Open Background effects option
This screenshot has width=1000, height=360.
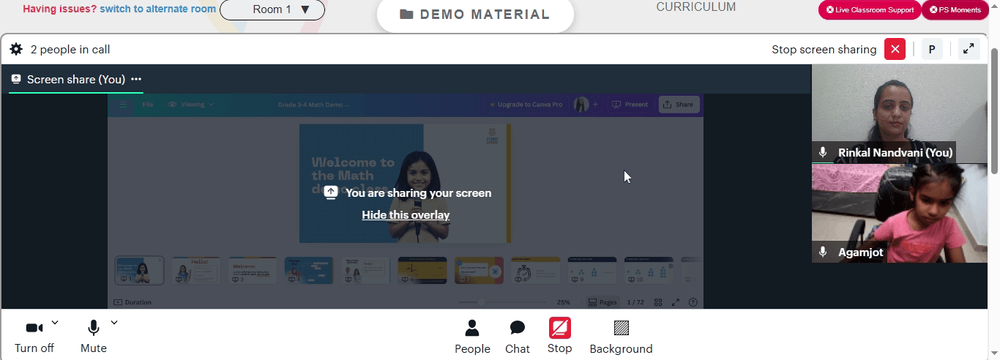[x=621, y=337]
